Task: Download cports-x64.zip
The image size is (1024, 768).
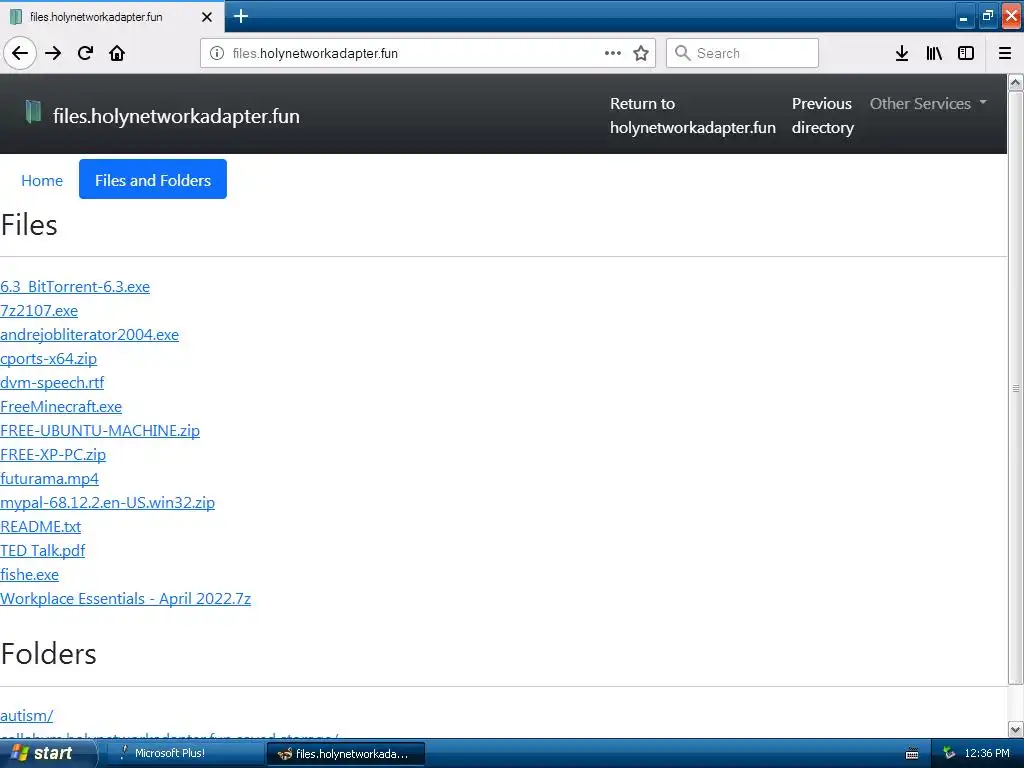Action: pos(48,359)
